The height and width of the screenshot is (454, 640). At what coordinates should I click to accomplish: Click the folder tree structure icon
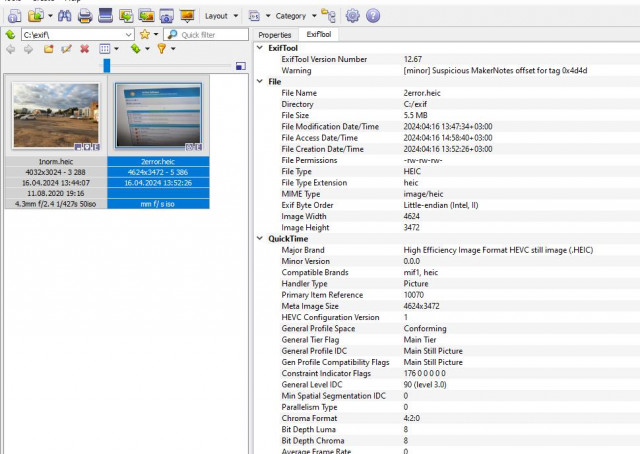point(328,16)
